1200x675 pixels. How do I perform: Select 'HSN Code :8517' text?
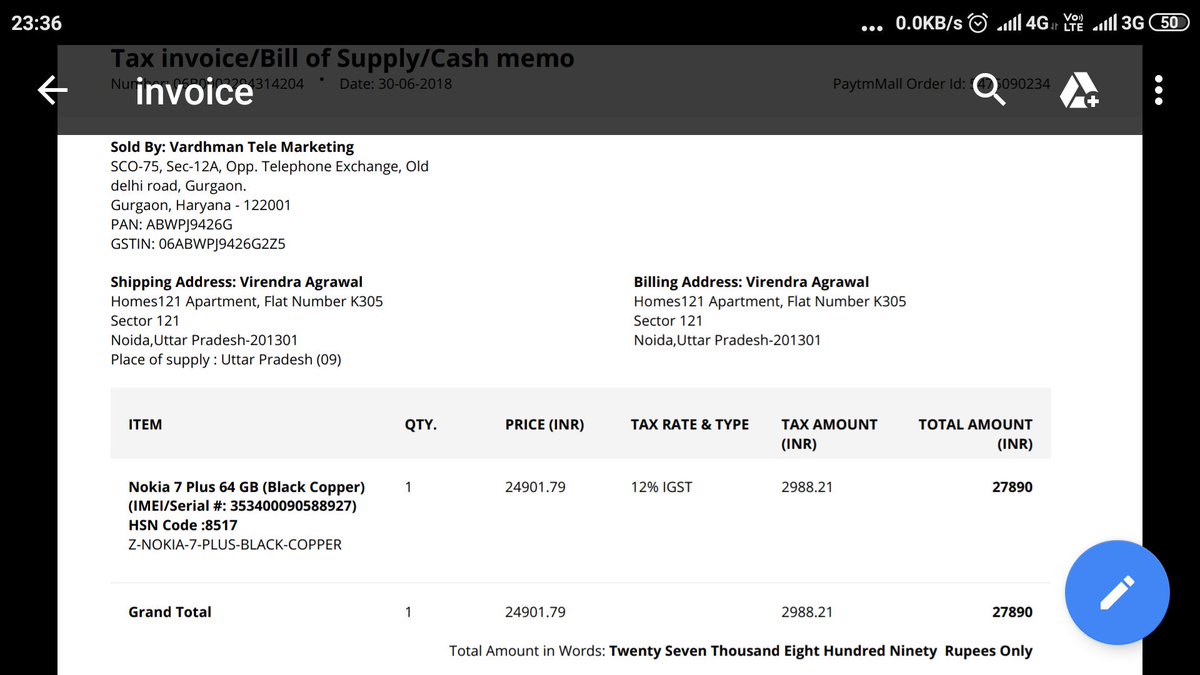click(x=183, y=525)
